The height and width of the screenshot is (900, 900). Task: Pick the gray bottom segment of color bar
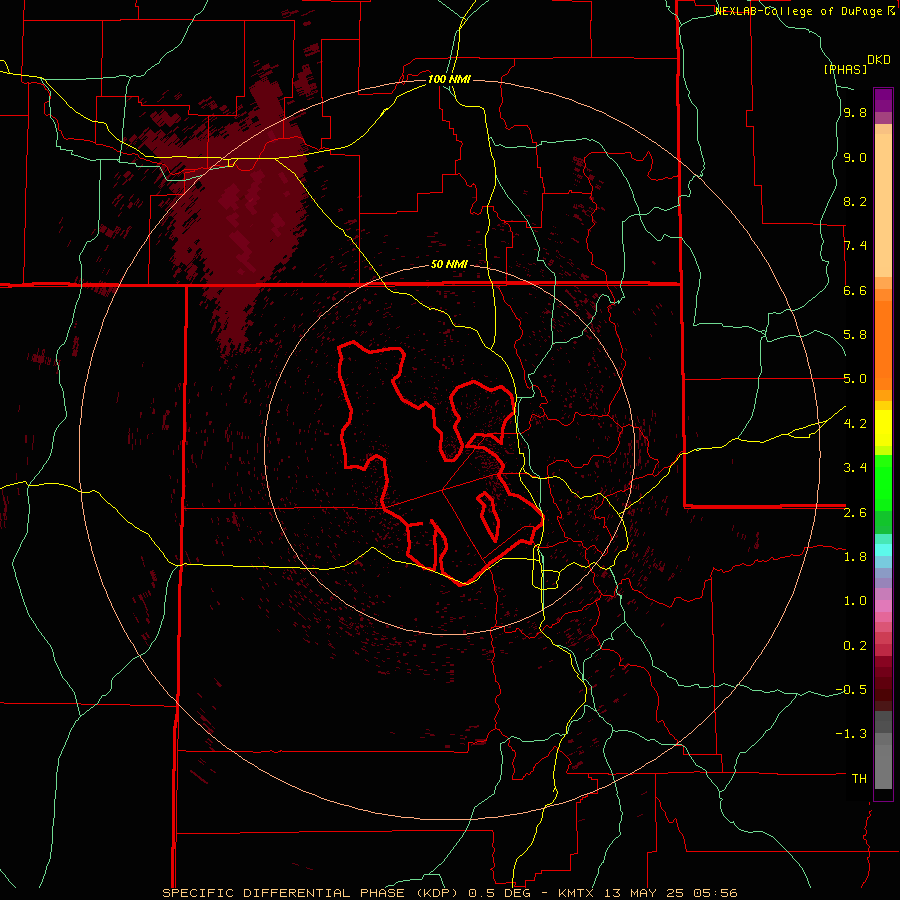point(883,769)
